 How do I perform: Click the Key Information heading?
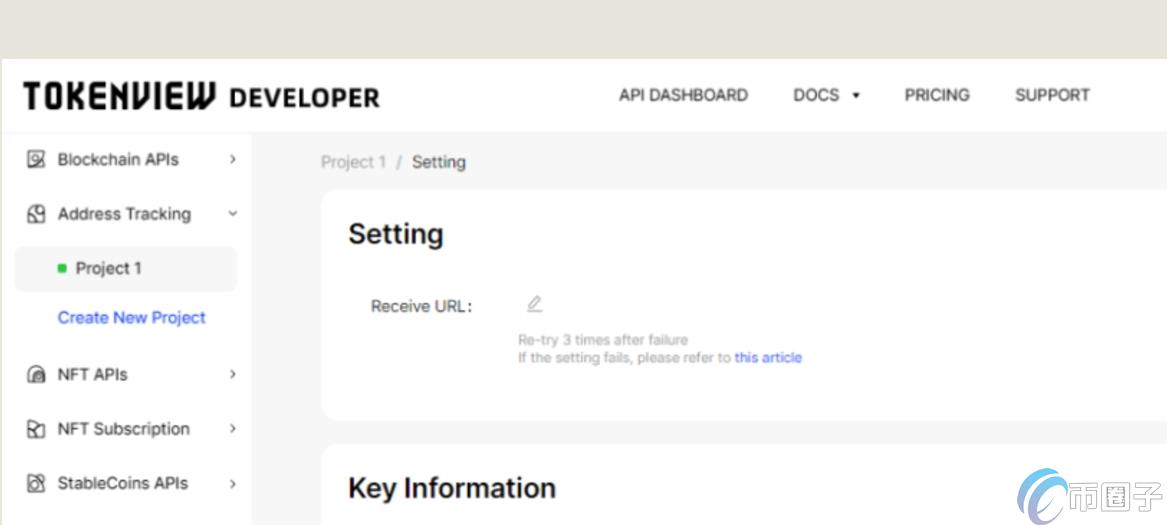[452, 489]
